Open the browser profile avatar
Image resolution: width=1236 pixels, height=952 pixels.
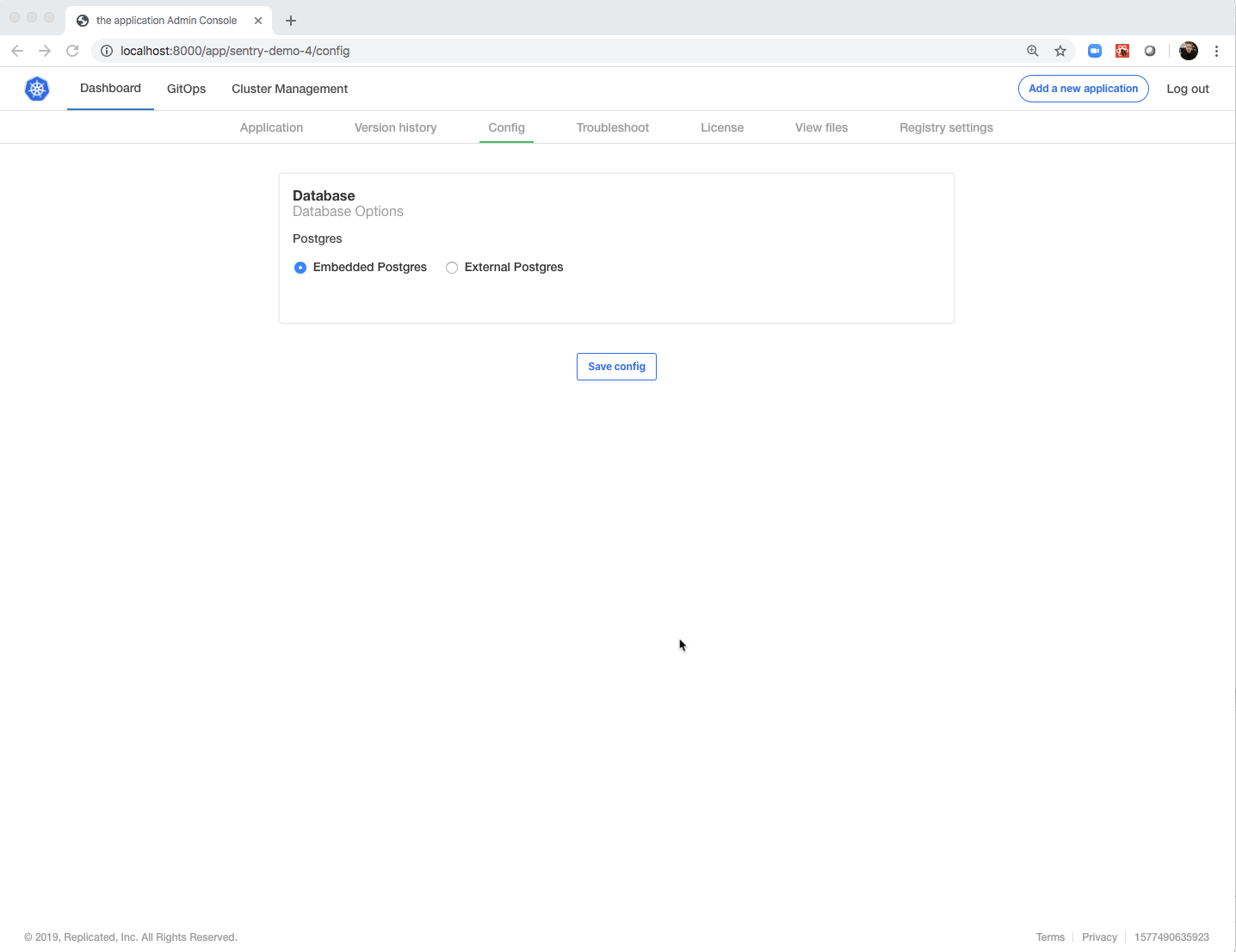tap(1189, 51)
